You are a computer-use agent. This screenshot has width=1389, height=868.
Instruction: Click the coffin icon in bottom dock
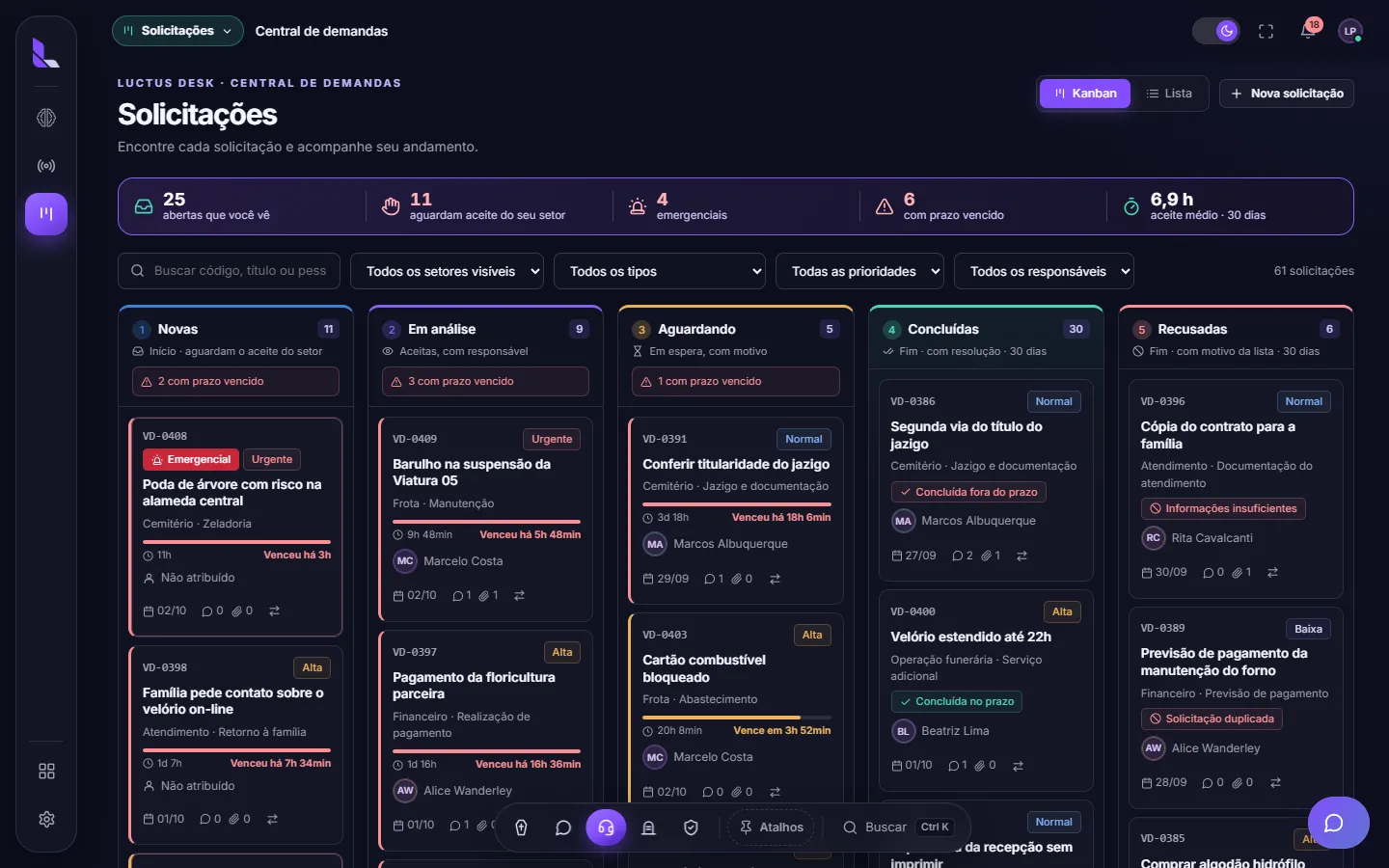pos(522,827)
